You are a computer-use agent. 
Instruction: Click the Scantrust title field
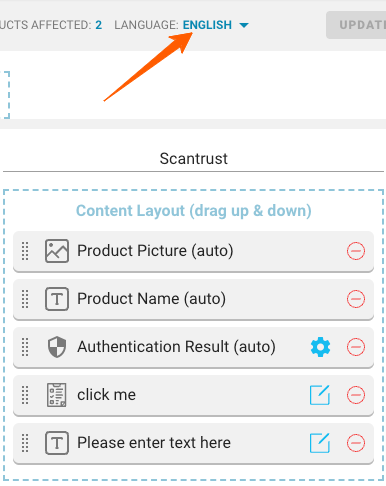click(193, 159)
